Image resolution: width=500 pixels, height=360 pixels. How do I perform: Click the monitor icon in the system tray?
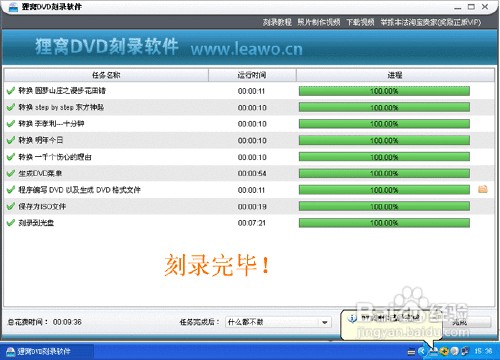click(x=465, y=351)
